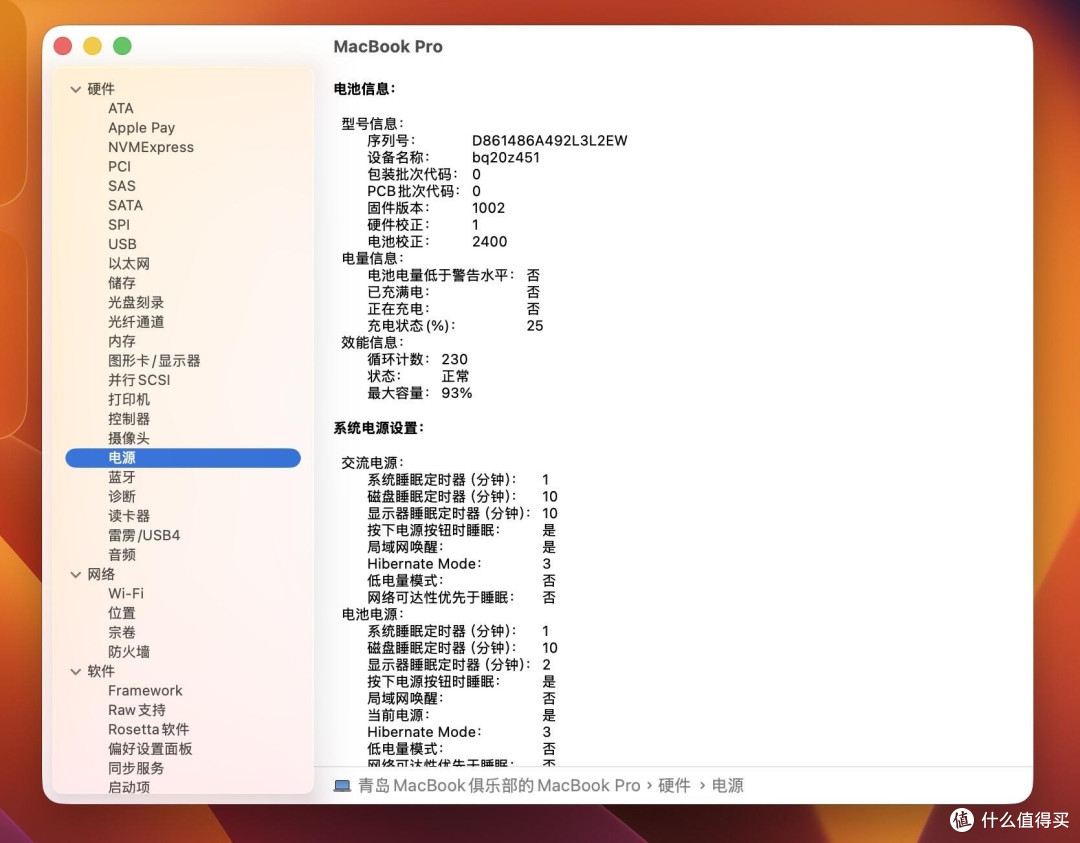Open the 防火墙 entry
This screenshot has width=1080, height=843.
pos(129,652)
